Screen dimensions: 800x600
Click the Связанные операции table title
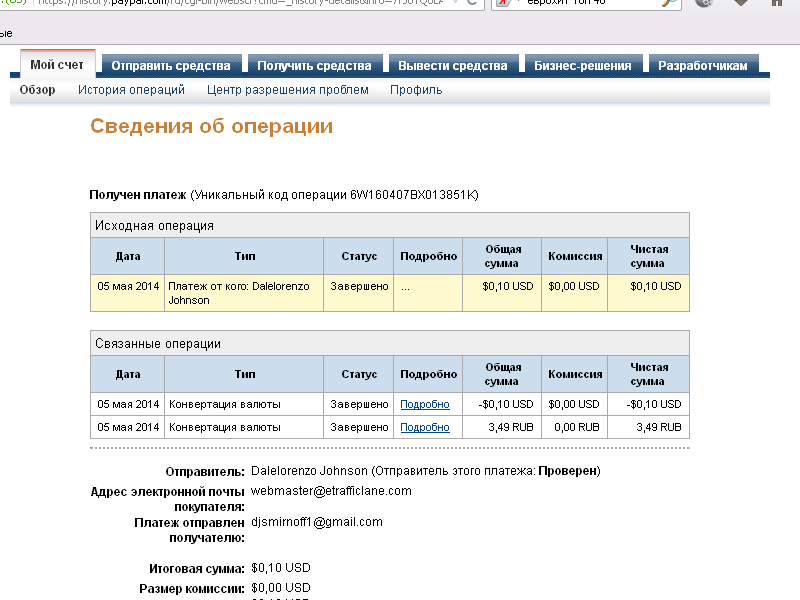pyautogui.click(x=158, y=343)
